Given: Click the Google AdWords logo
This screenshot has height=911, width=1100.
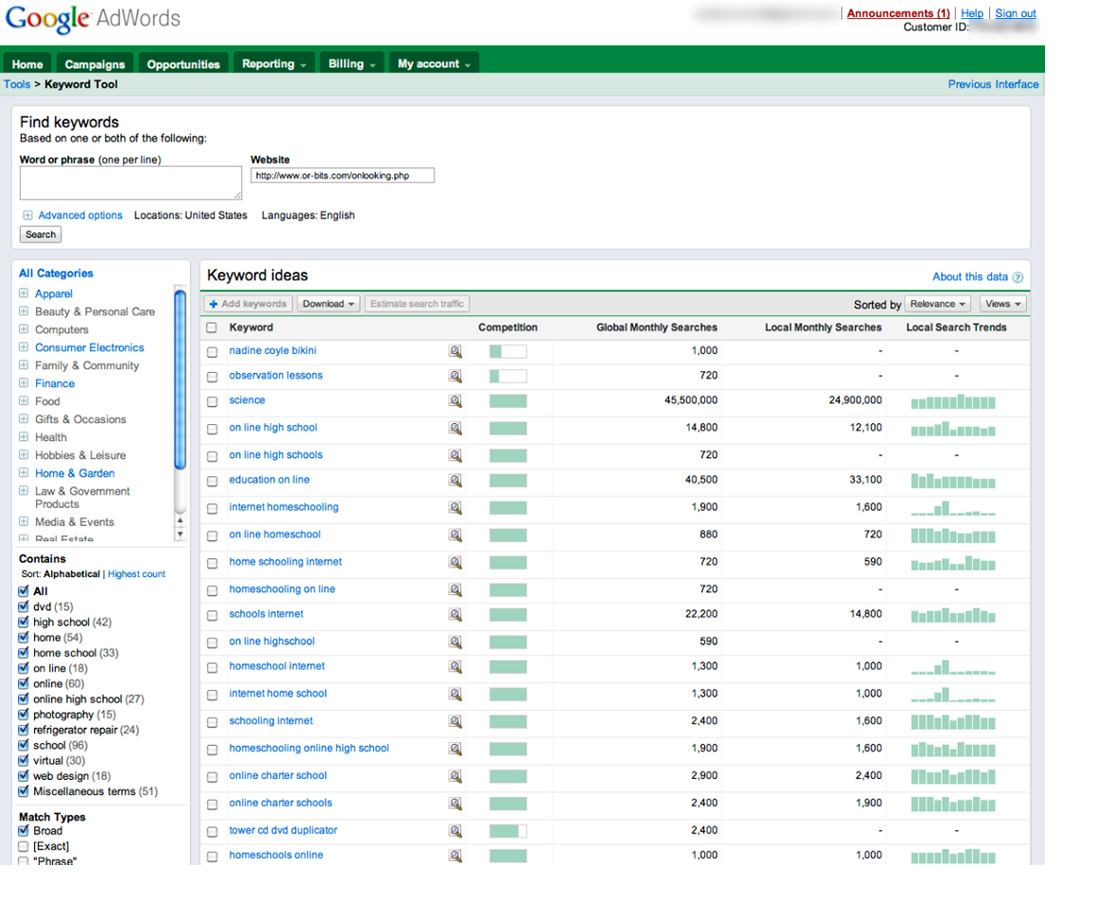Looking at the screenshot, I should click(x=93, y=19).
